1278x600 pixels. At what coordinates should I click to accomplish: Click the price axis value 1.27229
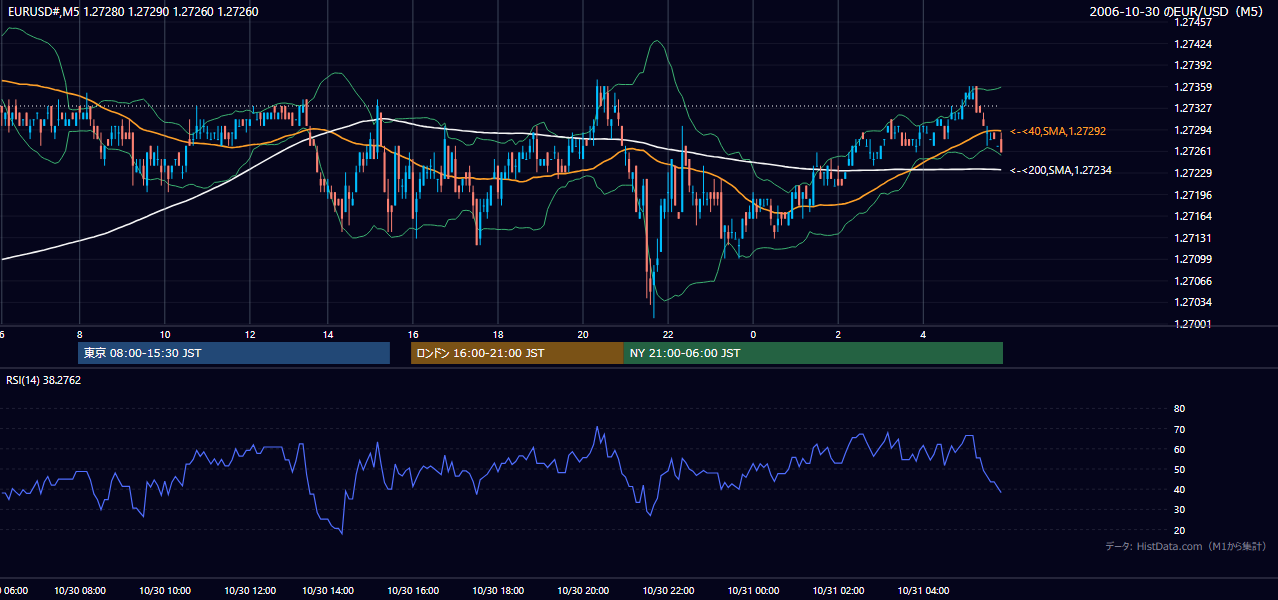(x=1192, y=173)
